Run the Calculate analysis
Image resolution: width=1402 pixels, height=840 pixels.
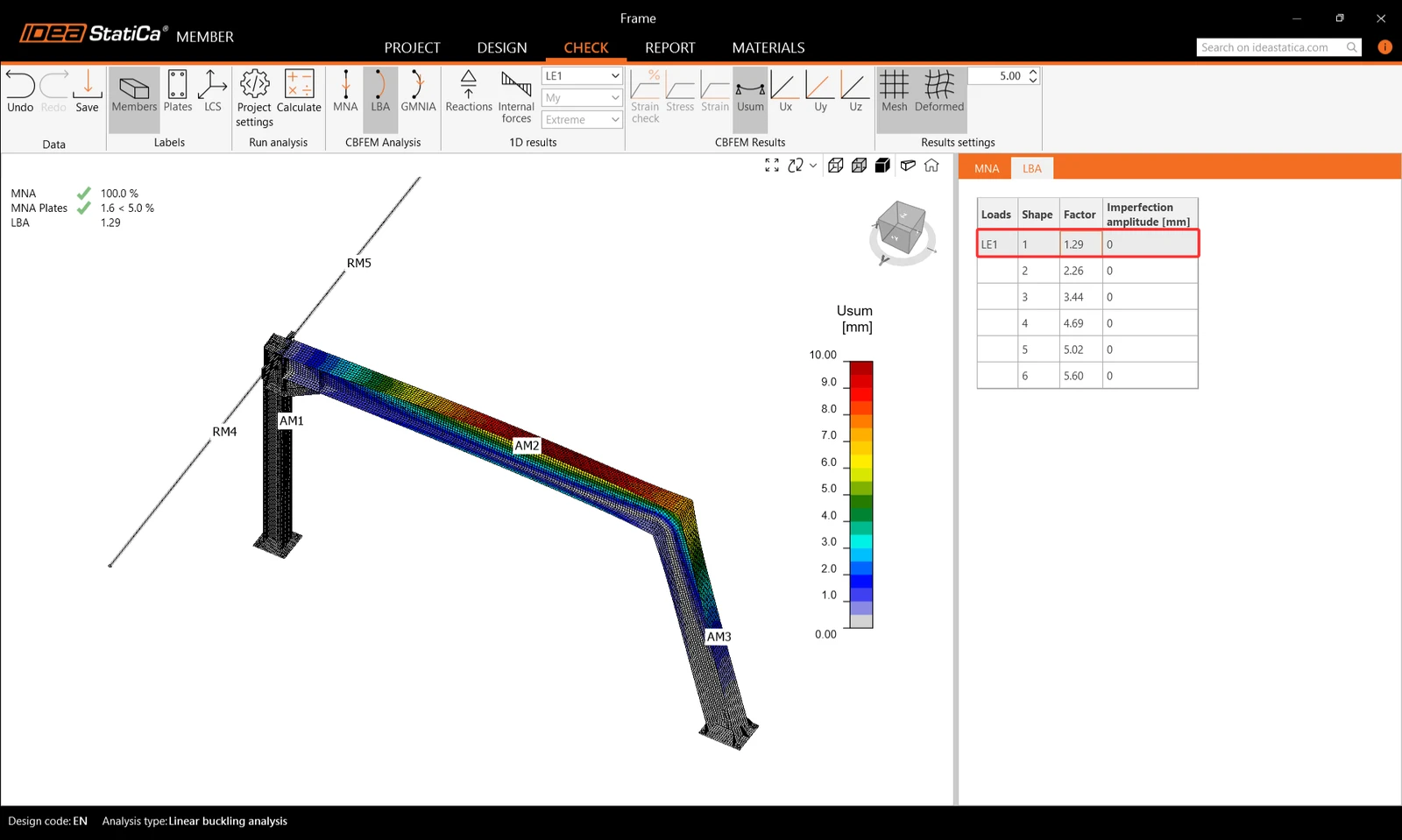(299, 91)
